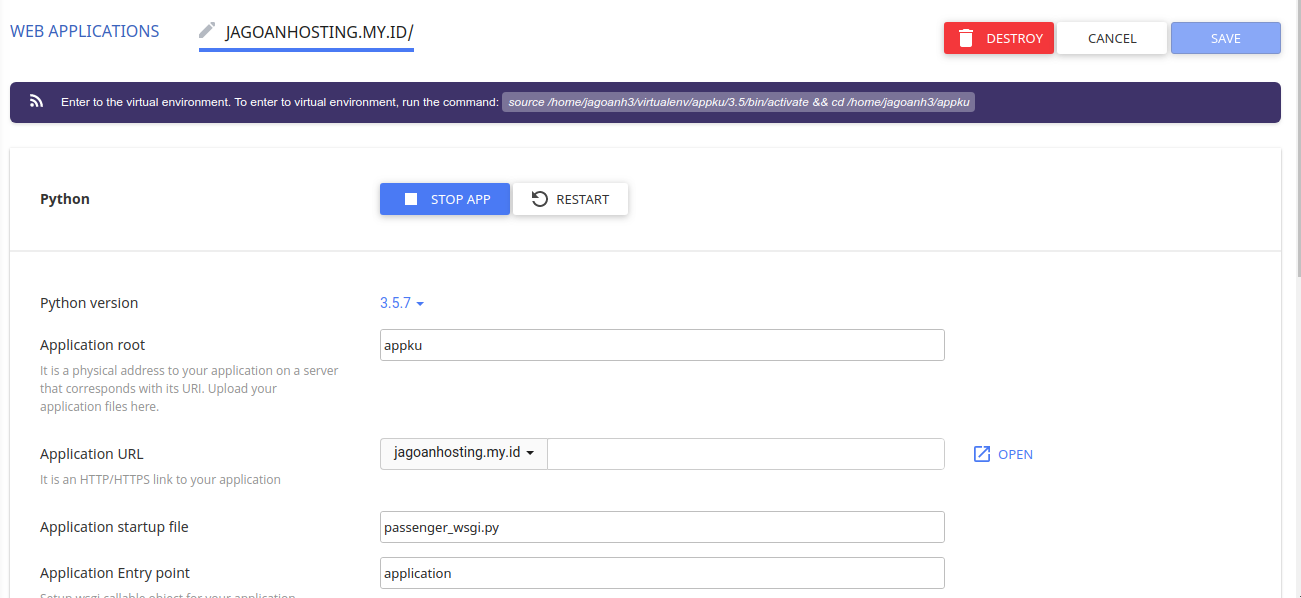Click the Application URL label
The image size is (1301, 598).
tap(92, 454)
